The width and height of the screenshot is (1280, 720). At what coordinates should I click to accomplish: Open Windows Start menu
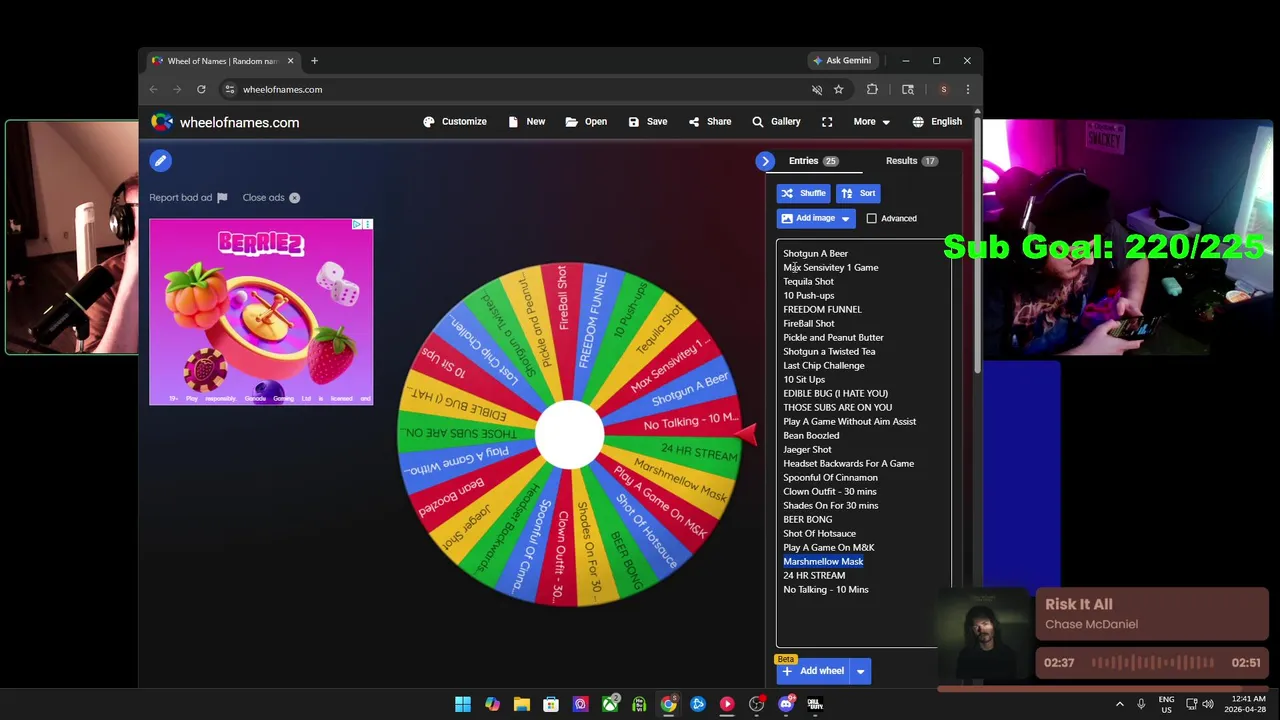pyautogui.click(x=463, y=704)
